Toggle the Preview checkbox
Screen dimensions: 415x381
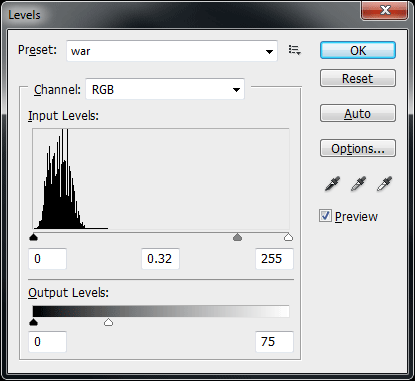click(x=325, y=216)
